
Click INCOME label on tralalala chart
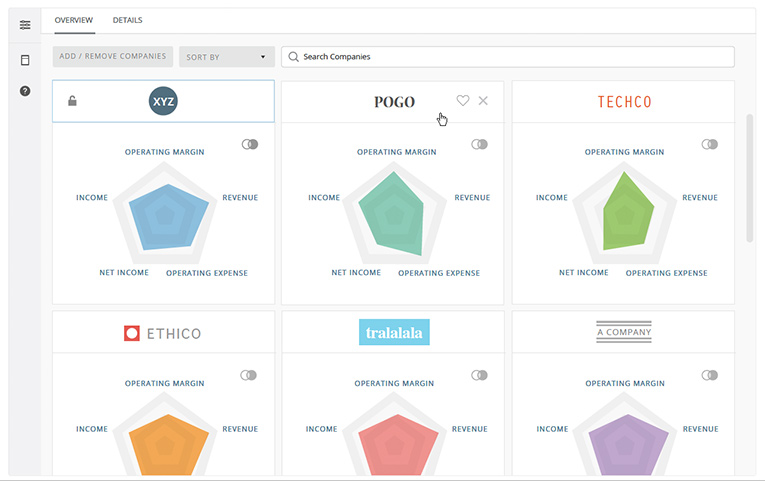pyautogui.click(x=322, y=429)
